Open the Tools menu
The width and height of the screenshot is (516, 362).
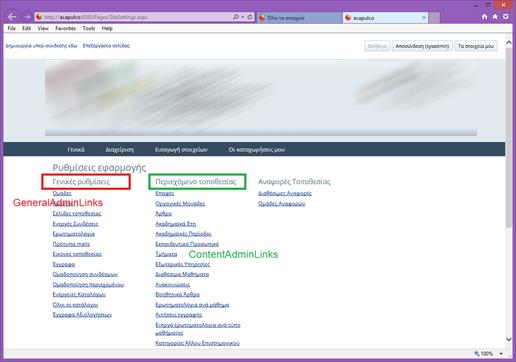[x=89, y=28]
